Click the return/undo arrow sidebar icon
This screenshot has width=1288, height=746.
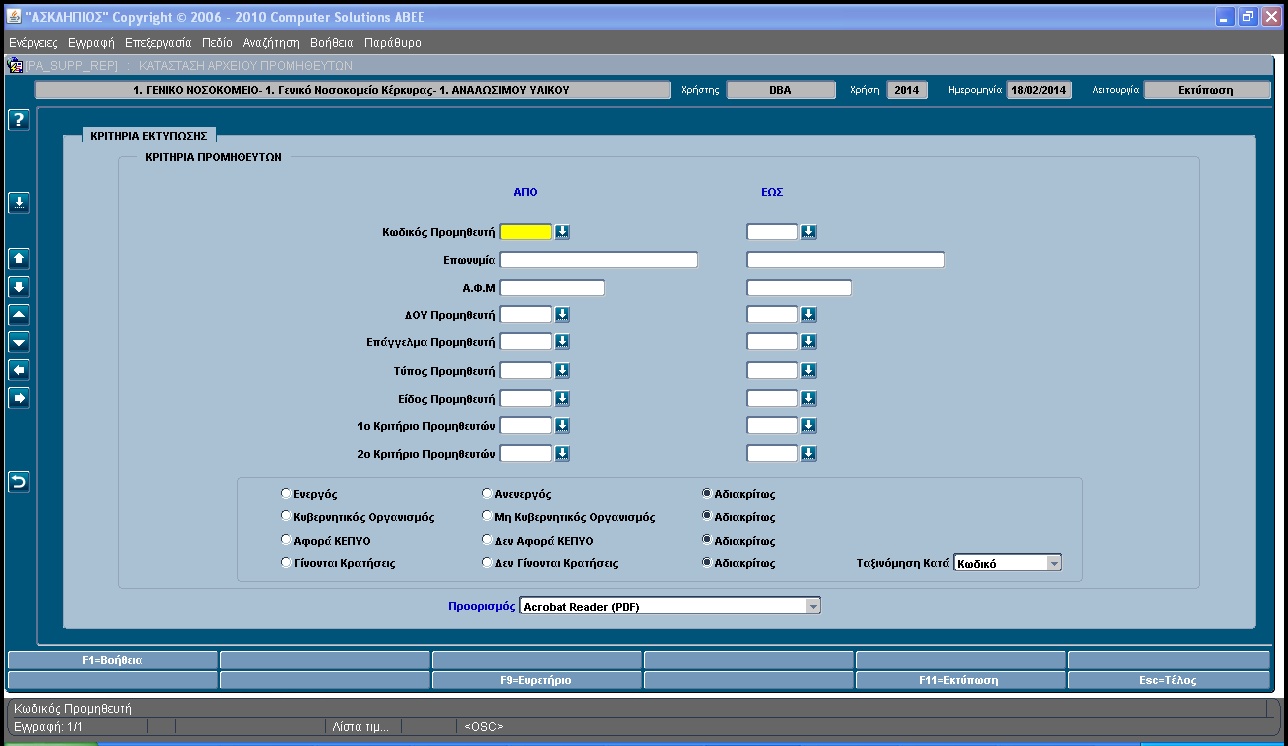coord(19,482)
